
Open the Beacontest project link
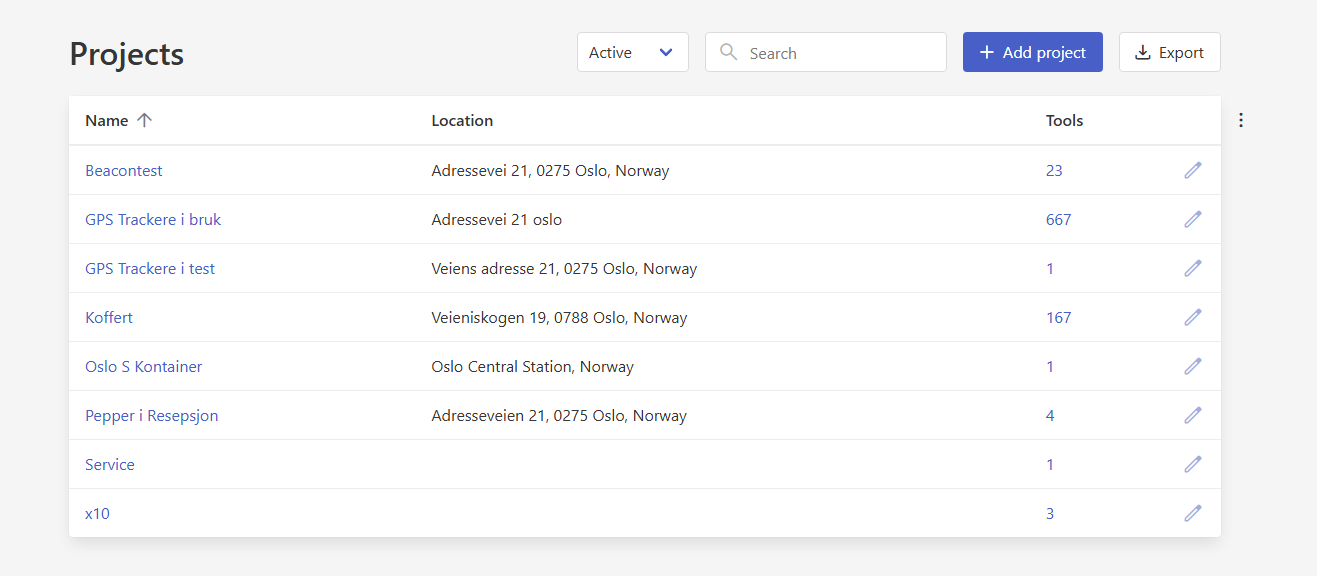124,171
